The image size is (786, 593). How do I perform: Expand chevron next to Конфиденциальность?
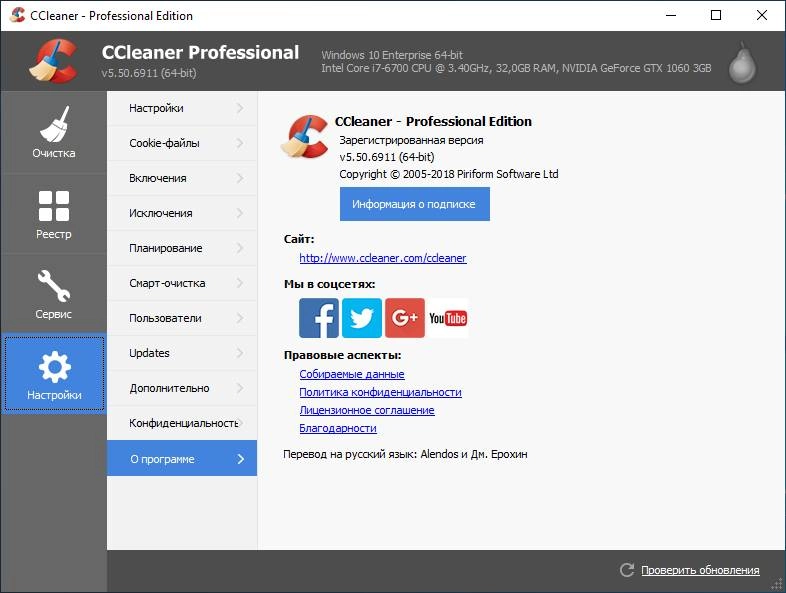tap(241, 423)
